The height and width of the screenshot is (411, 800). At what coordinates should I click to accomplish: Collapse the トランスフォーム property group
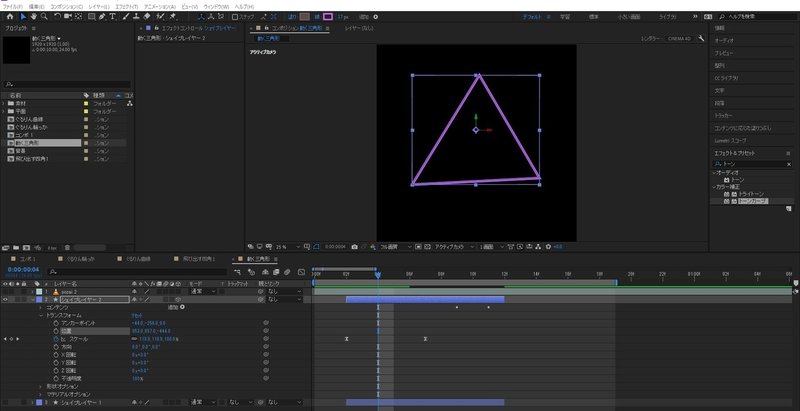pyautogui.click(x=41, y=316)
